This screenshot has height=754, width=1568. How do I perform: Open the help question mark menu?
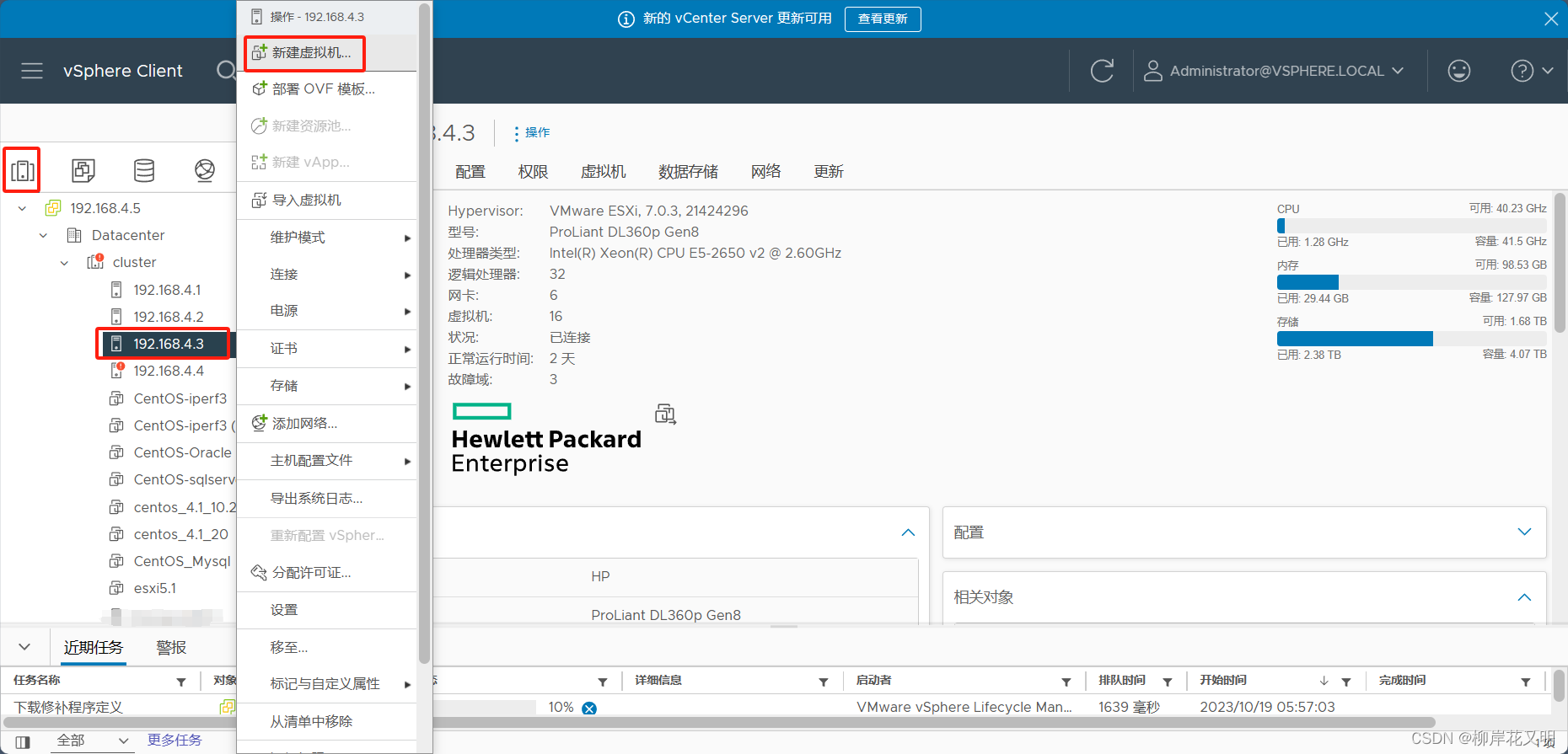coord(1532,71)
